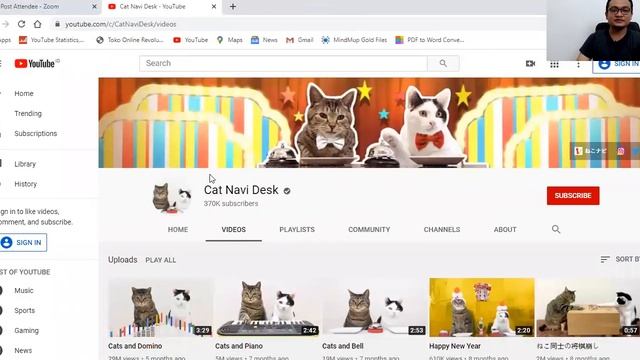Viewport: 640px width, 360px height.
Task: Reload the page with the browser refresh icon
Action: [21, 24]
